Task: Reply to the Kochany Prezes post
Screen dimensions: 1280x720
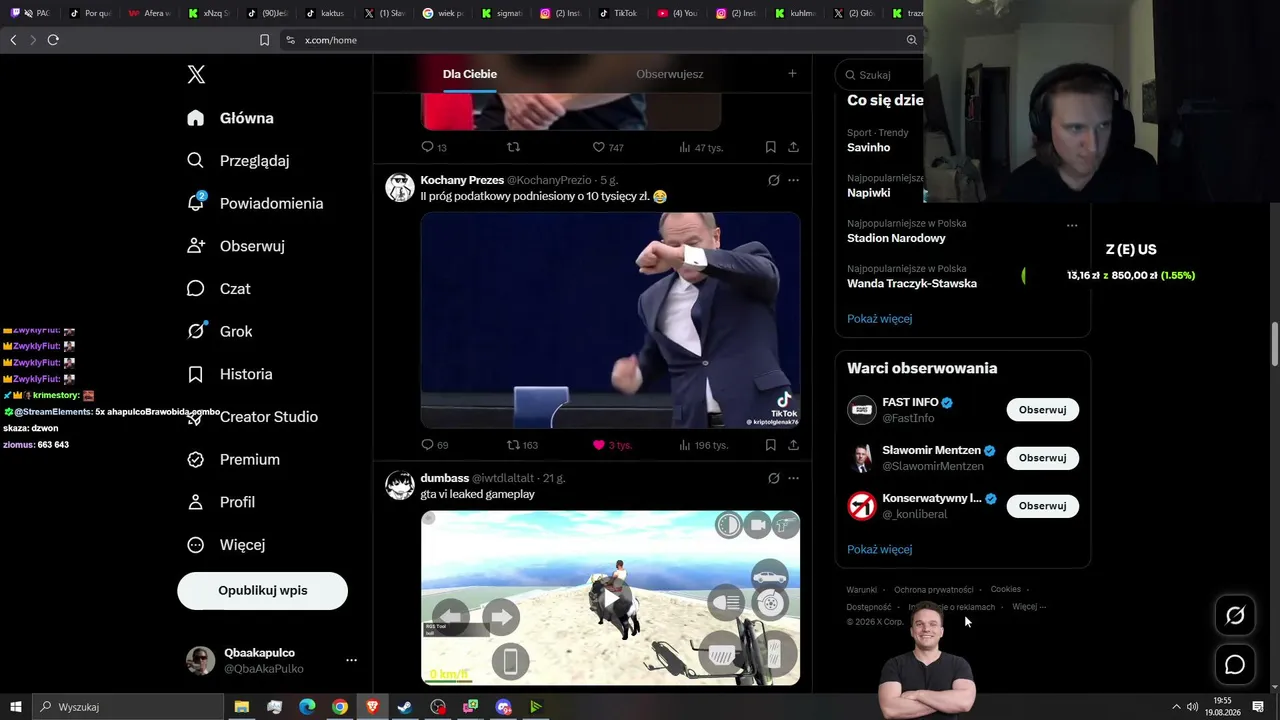Action: (435, 445)
